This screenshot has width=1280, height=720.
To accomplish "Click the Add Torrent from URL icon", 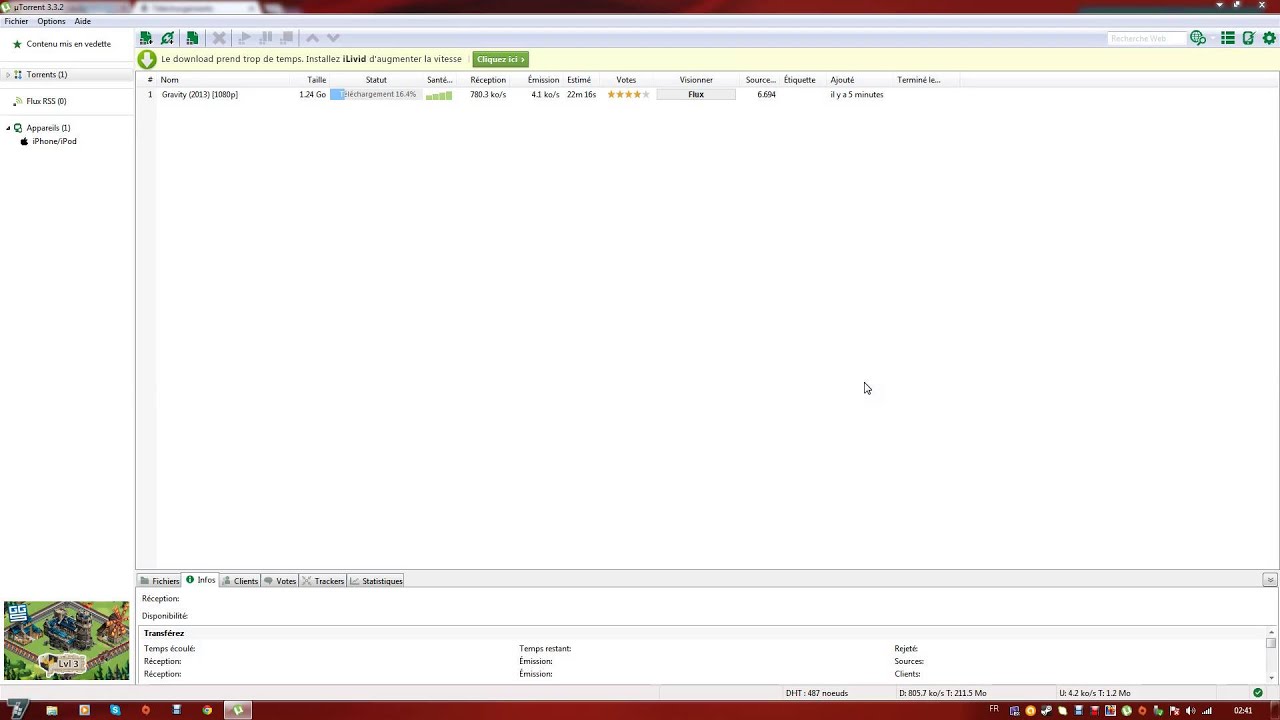I will 167,38.
